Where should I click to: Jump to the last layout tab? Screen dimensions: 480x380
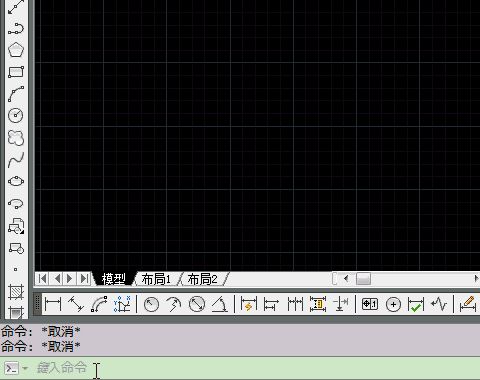pos(84,279)
